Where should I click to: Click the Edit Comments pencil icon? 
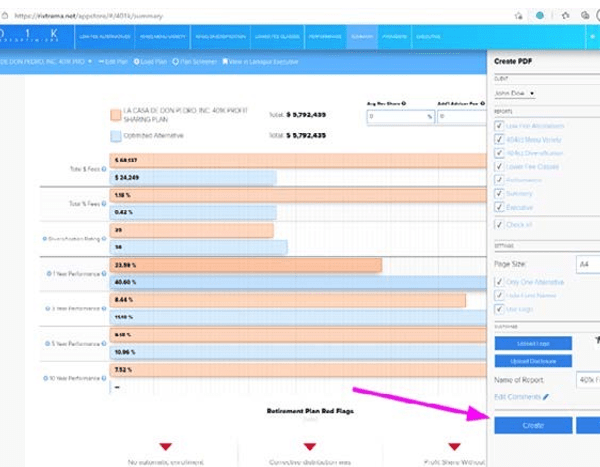[545, 397]
